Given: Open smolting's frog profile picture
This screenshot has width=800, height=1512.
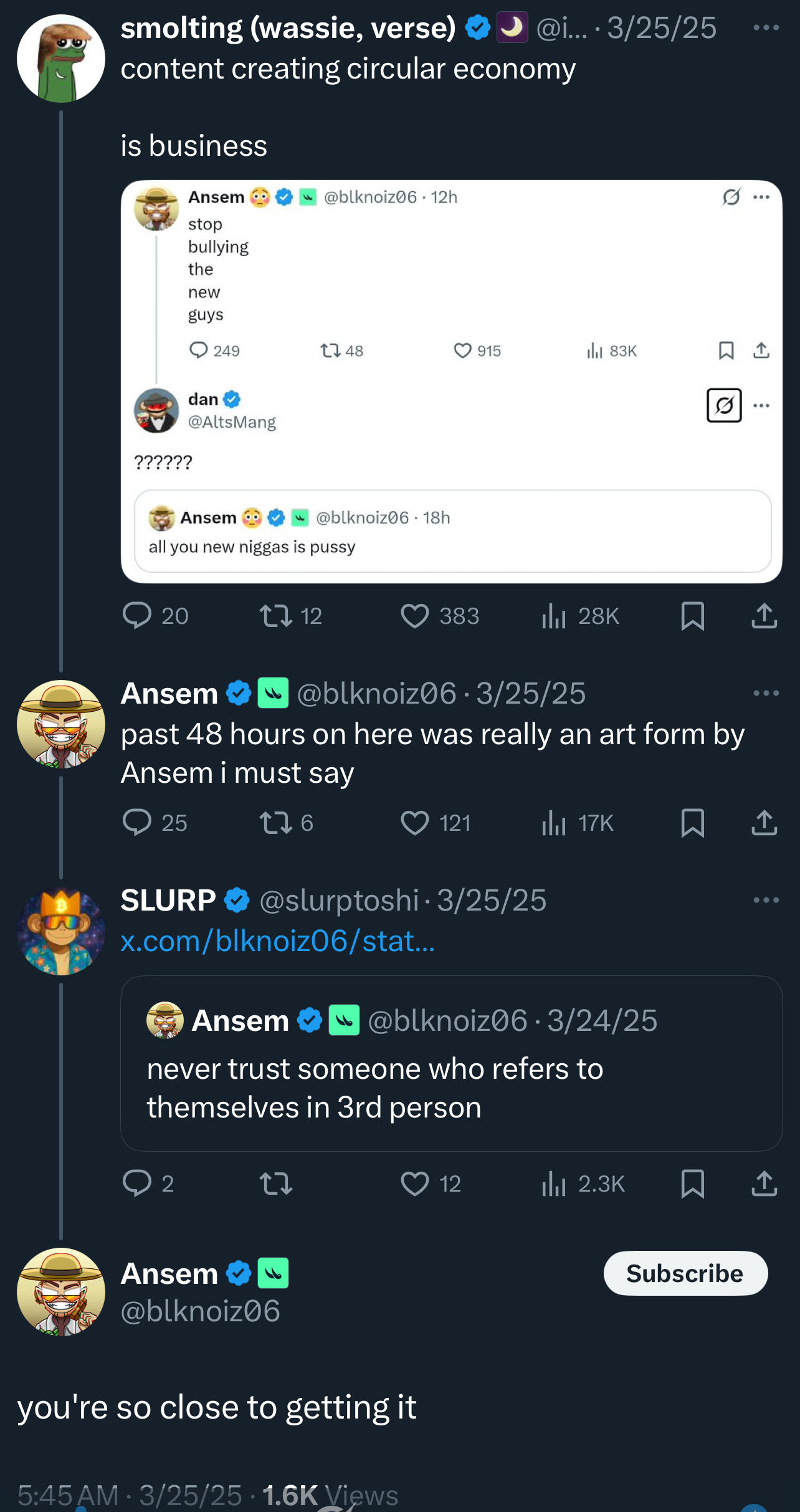Looking at the screenshot, I should point(60,59).
